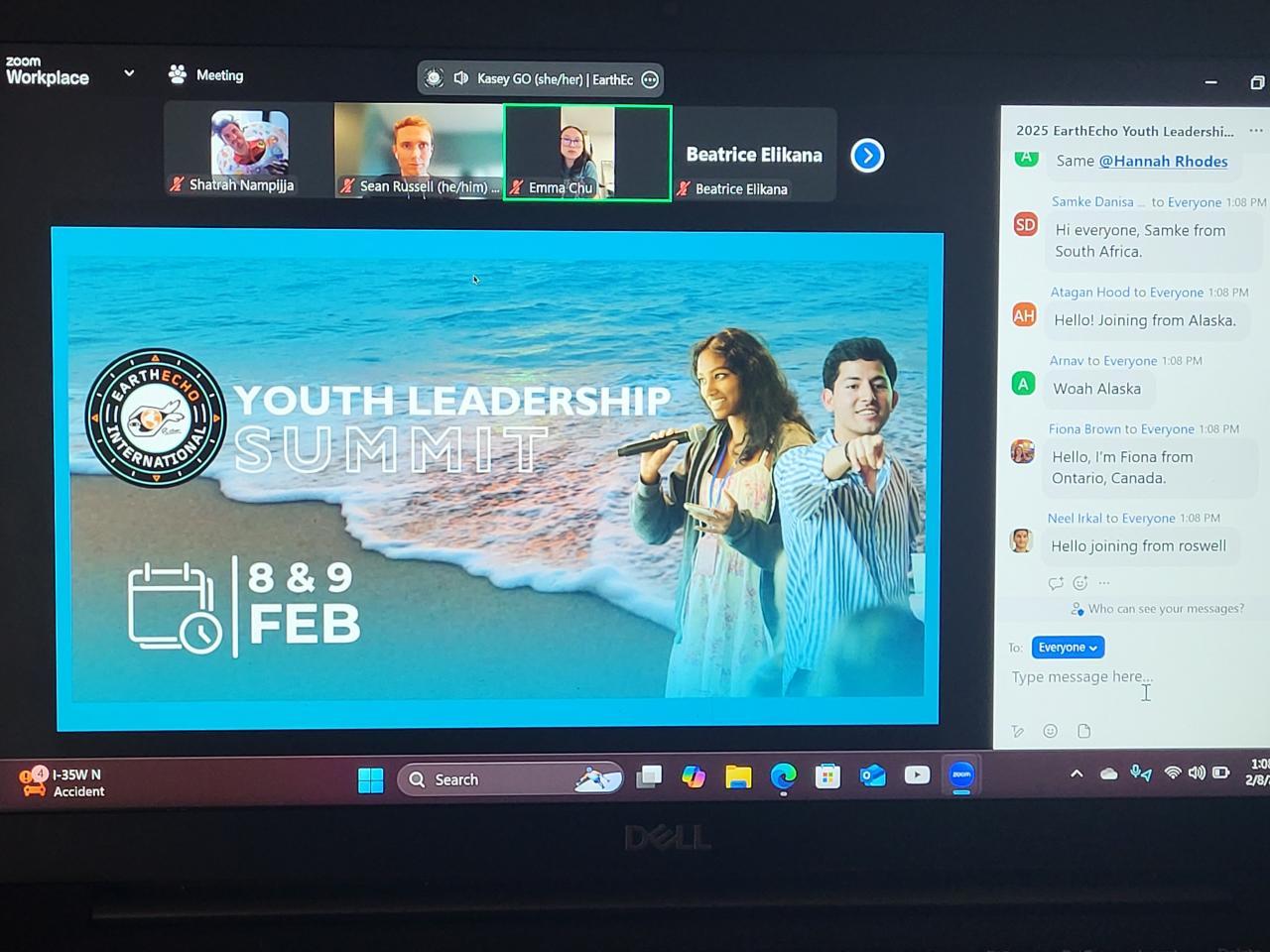This screenshot has height=952, width=1270.
Task: Open the Wi-Fi network tray icon
Action: pyautogui.click(x=1173, y=773)
